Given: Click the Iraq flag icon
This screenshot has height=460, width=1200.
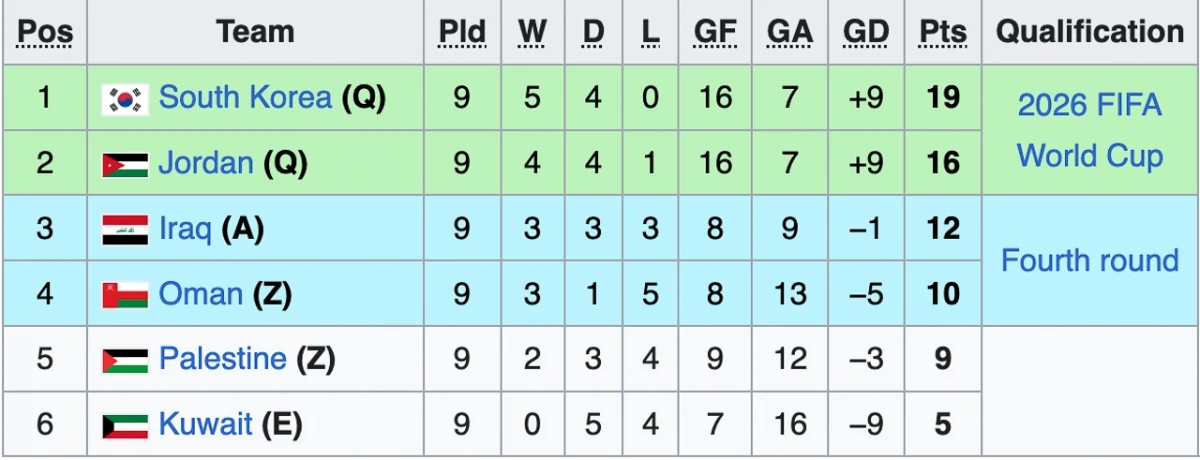Looking at the screenshot, I should click(x=125, y=230).
